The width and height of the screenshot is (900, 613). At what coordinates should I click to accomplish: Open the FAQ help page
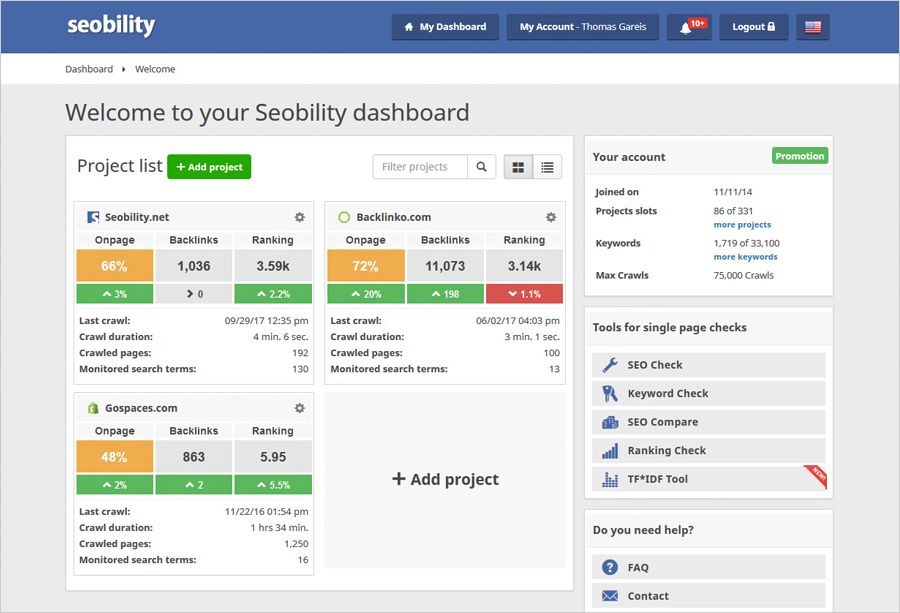pyautogui.click(x=709, y=568)
